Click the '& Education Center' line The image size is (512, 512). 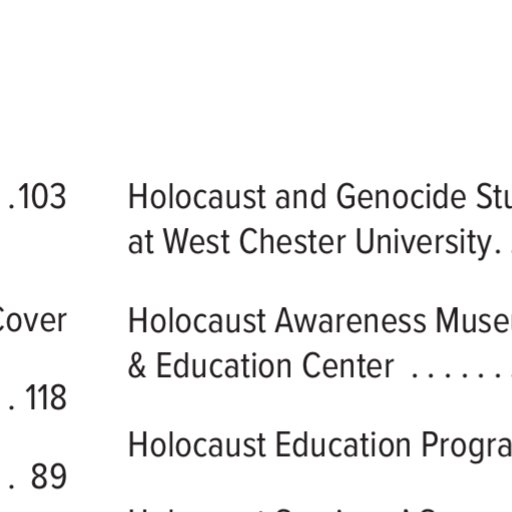261,365
